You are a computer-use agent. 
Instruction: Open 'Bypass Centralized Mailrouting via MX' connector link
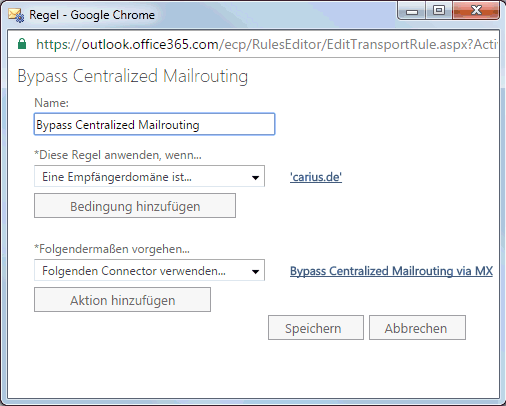coord(391,271)
